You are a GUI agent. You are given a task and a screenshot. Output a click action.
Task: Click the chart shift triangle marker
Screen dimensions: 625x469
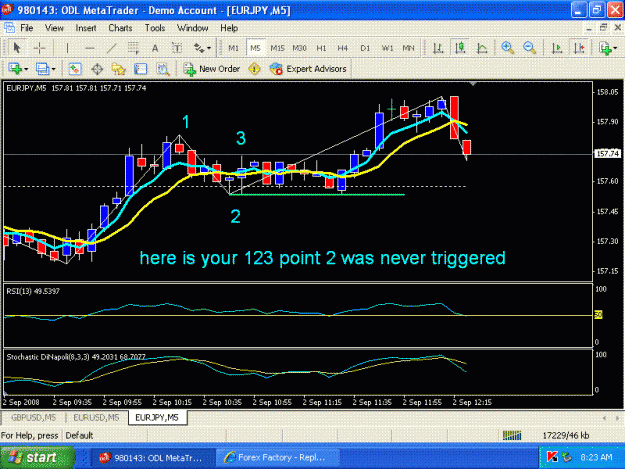pos(473,84)
